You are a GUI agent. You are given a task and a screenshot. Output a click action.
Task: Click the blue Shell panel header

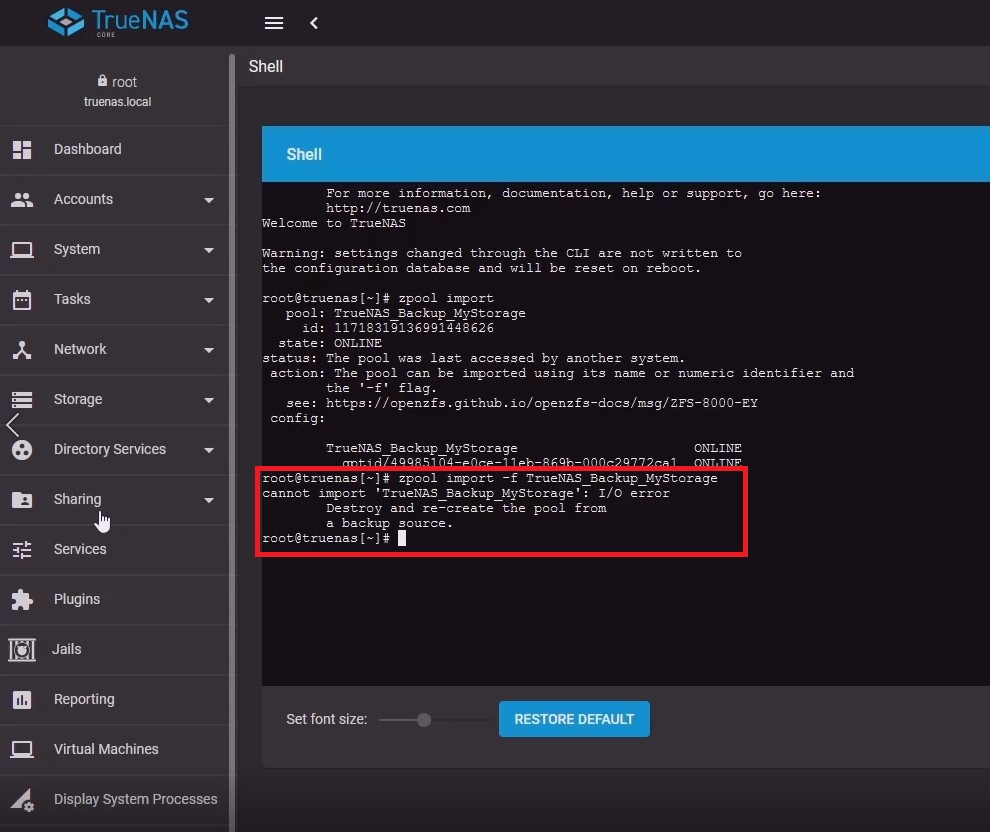pyautogui.click(x=626, y=154)
